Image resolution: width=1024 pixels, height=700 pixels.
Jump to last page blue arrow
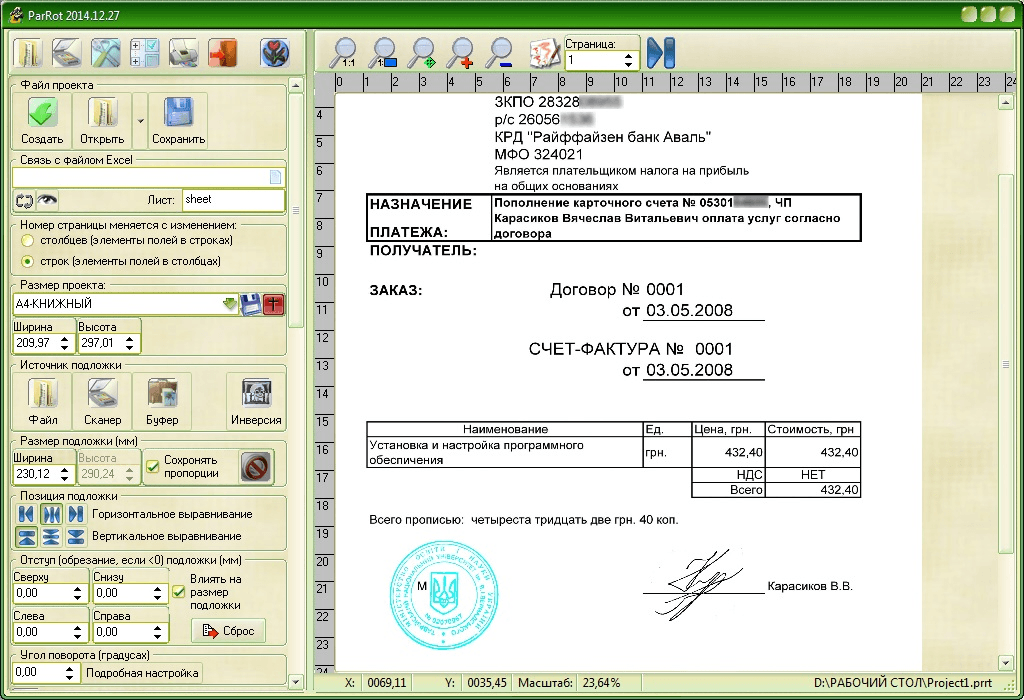click(x=660, y=53)
